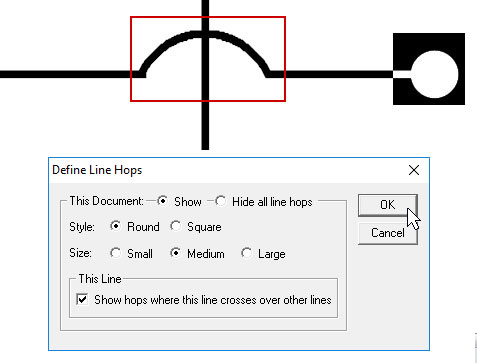Image resolution: width=477 pixels, height=363 pixels.
Task: Cancel the Define Line Hops dialog
Action: (x=388, y=233)
